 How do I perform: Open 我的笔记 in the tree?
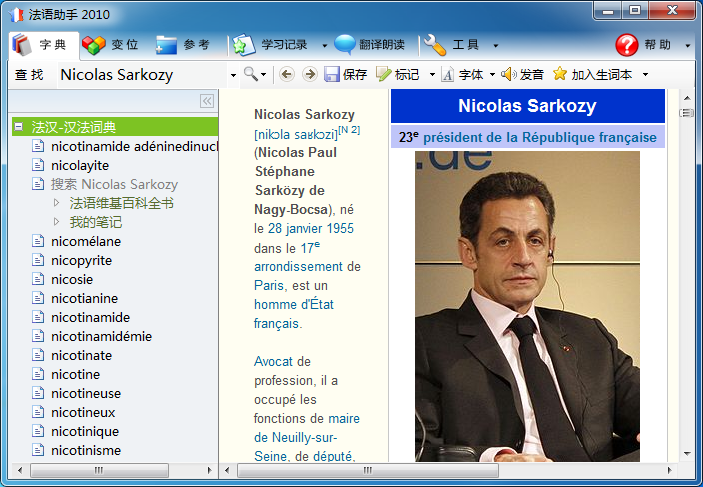[95, 222]
